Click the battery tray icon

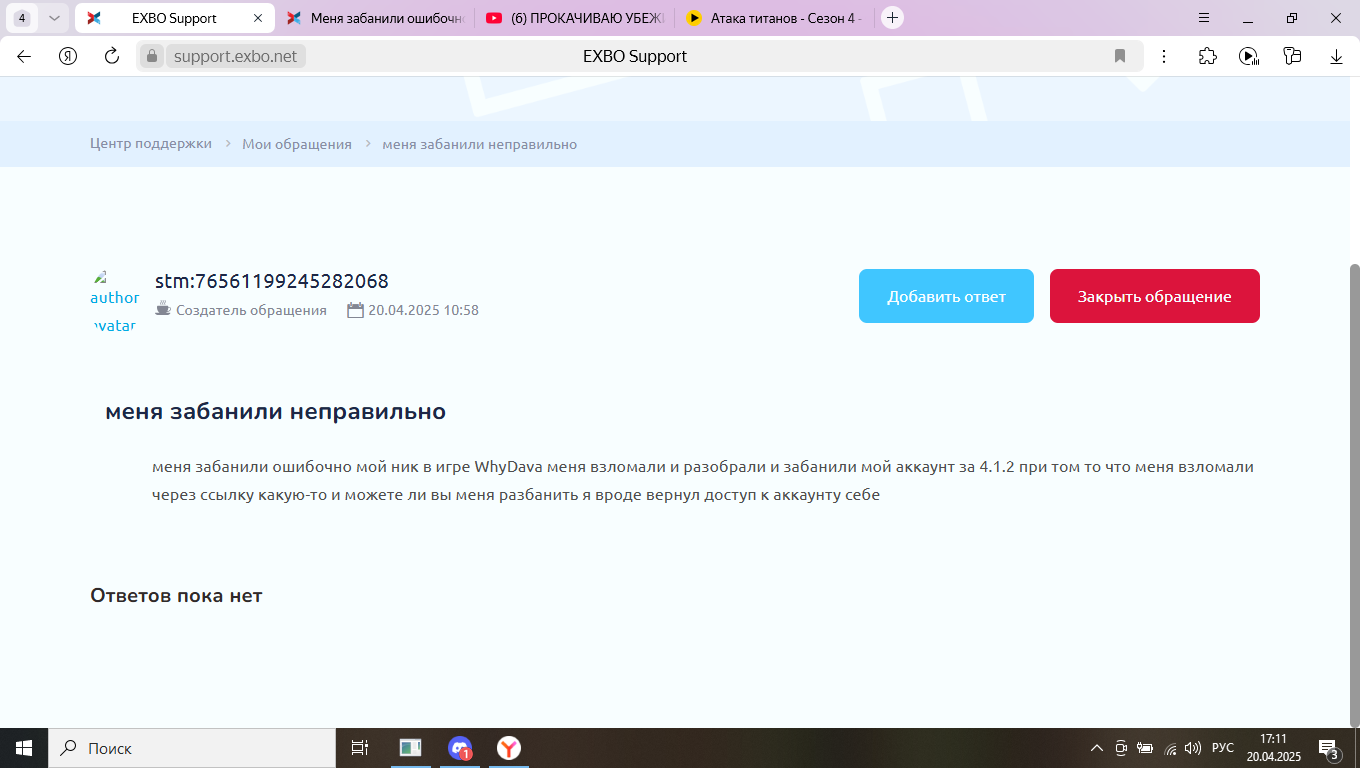coord(1145,748)
